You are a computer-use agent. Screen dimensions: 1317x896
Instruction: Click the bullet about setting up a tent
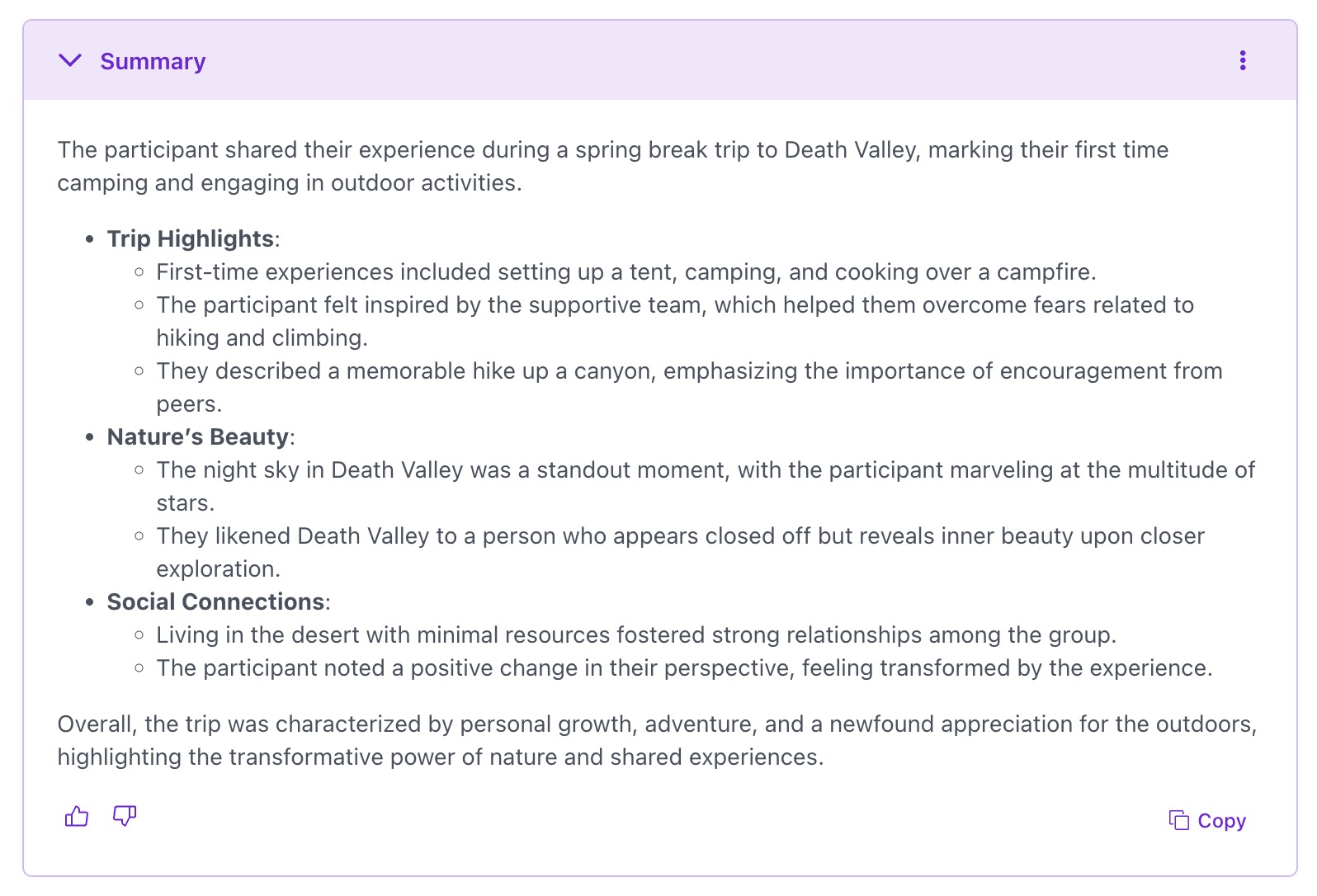coord(626,271)
